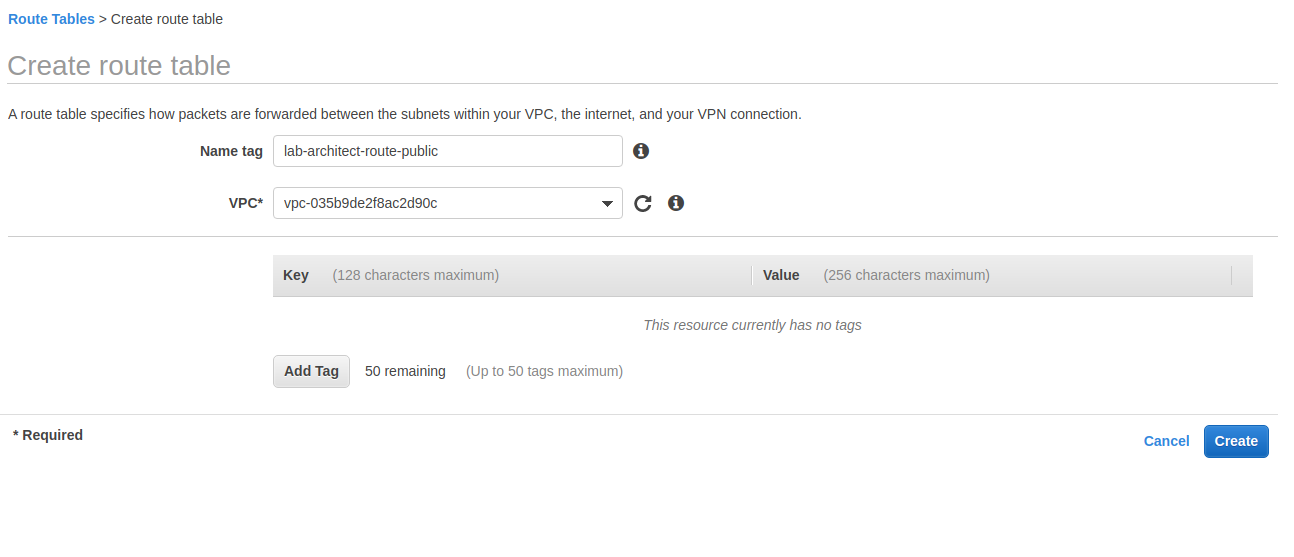Click the divider between Key and Value columns
This screenshot has width=1294, height=557.
(x=752, y=275)
